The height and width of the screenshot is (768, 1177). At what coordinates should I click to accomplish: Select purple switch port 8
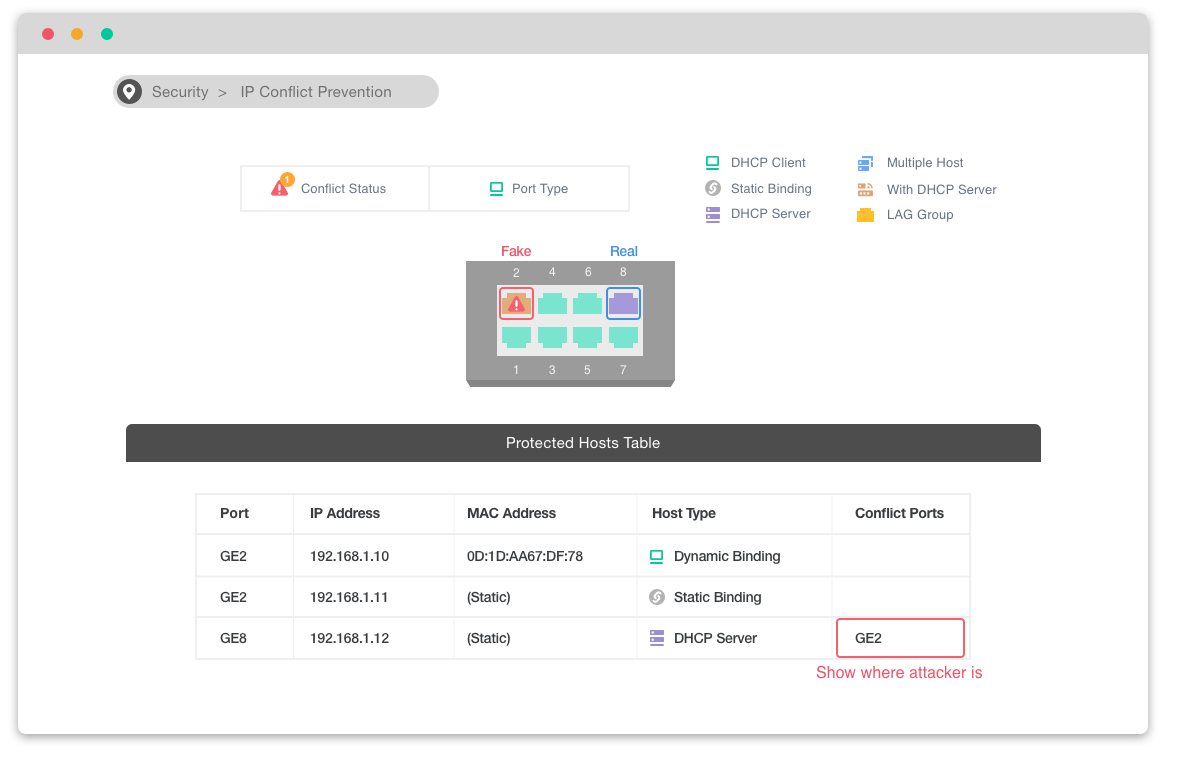pyautogui.click(x=623, y=303)
